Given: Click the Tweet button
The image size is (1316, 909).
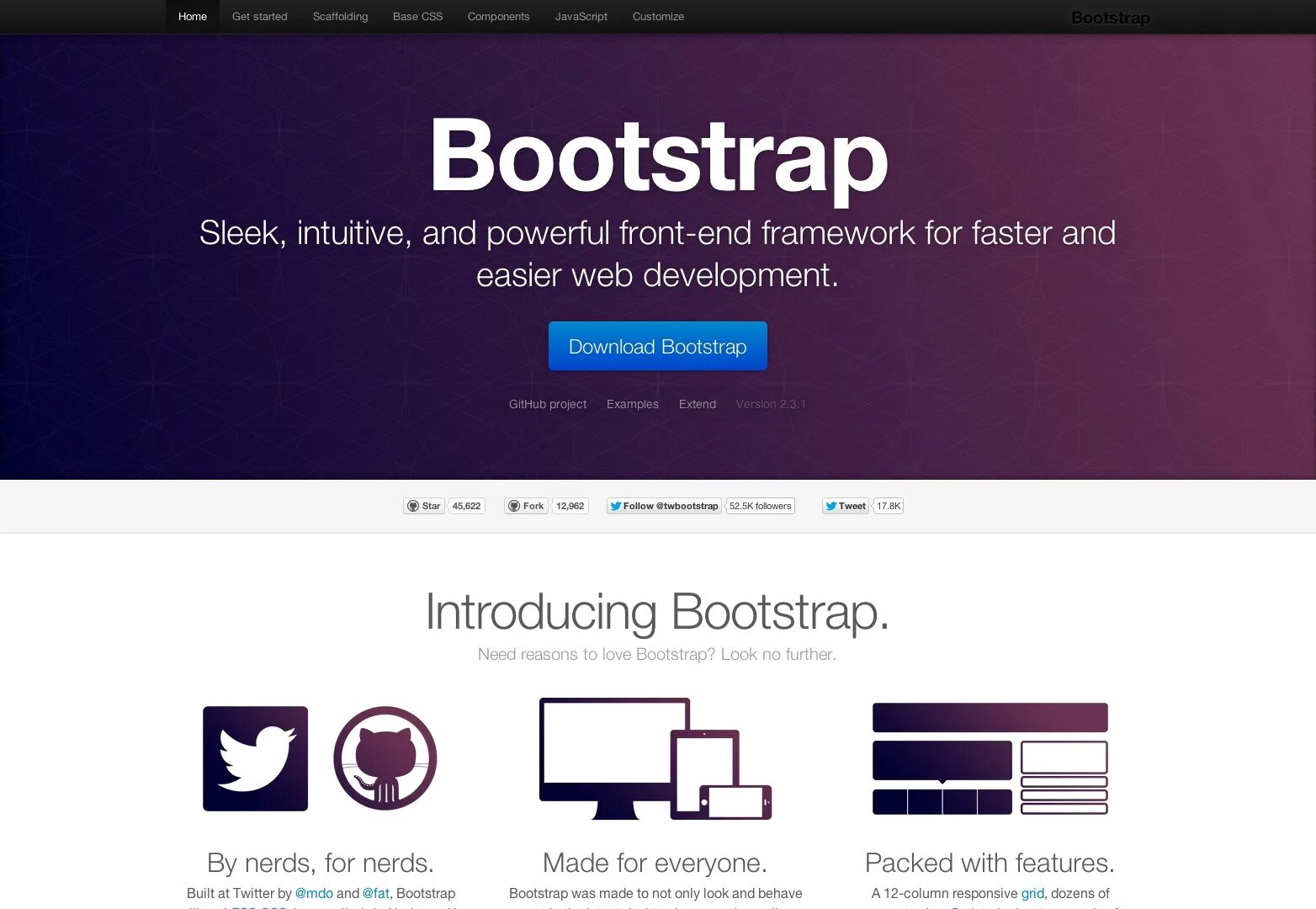Looking at the screenshot, I should click(x=846, y=506).
